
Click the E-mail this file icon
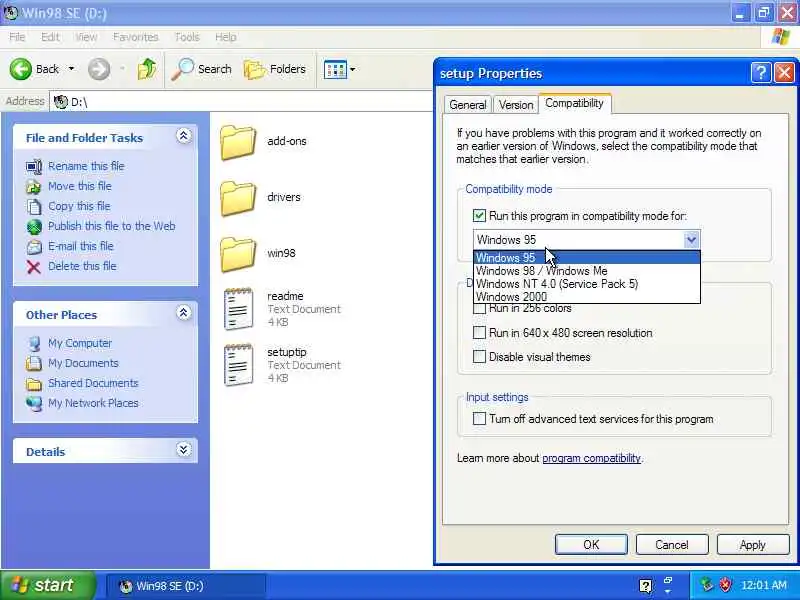click(34, 246)
